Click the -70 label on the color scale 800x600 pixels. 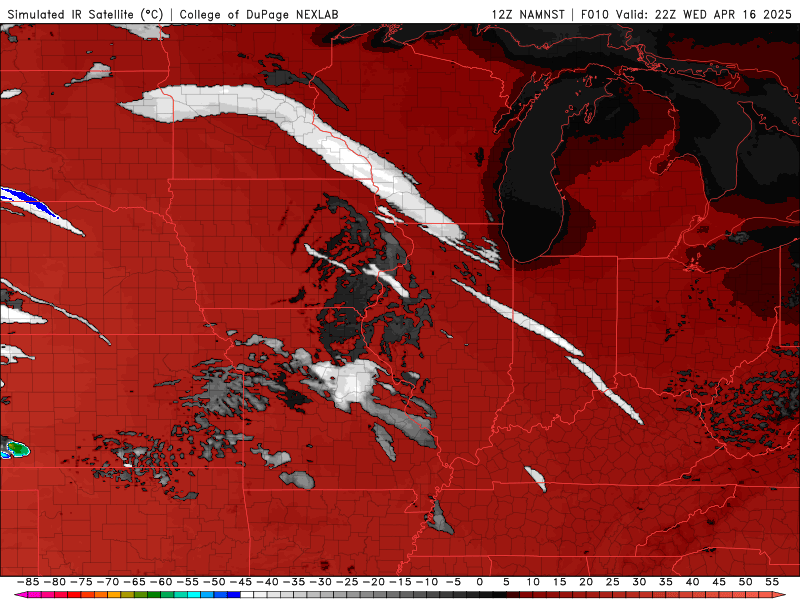tap(108, 582)
